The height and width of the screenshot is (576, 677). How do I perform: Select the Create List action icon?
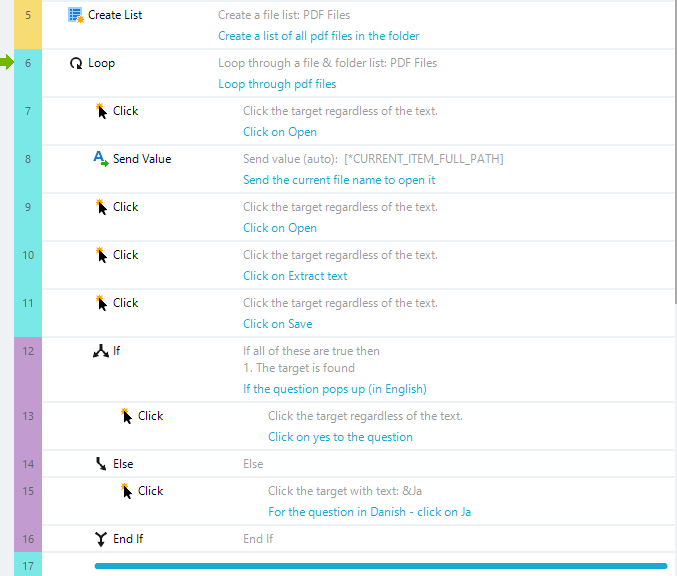point(76,15)
